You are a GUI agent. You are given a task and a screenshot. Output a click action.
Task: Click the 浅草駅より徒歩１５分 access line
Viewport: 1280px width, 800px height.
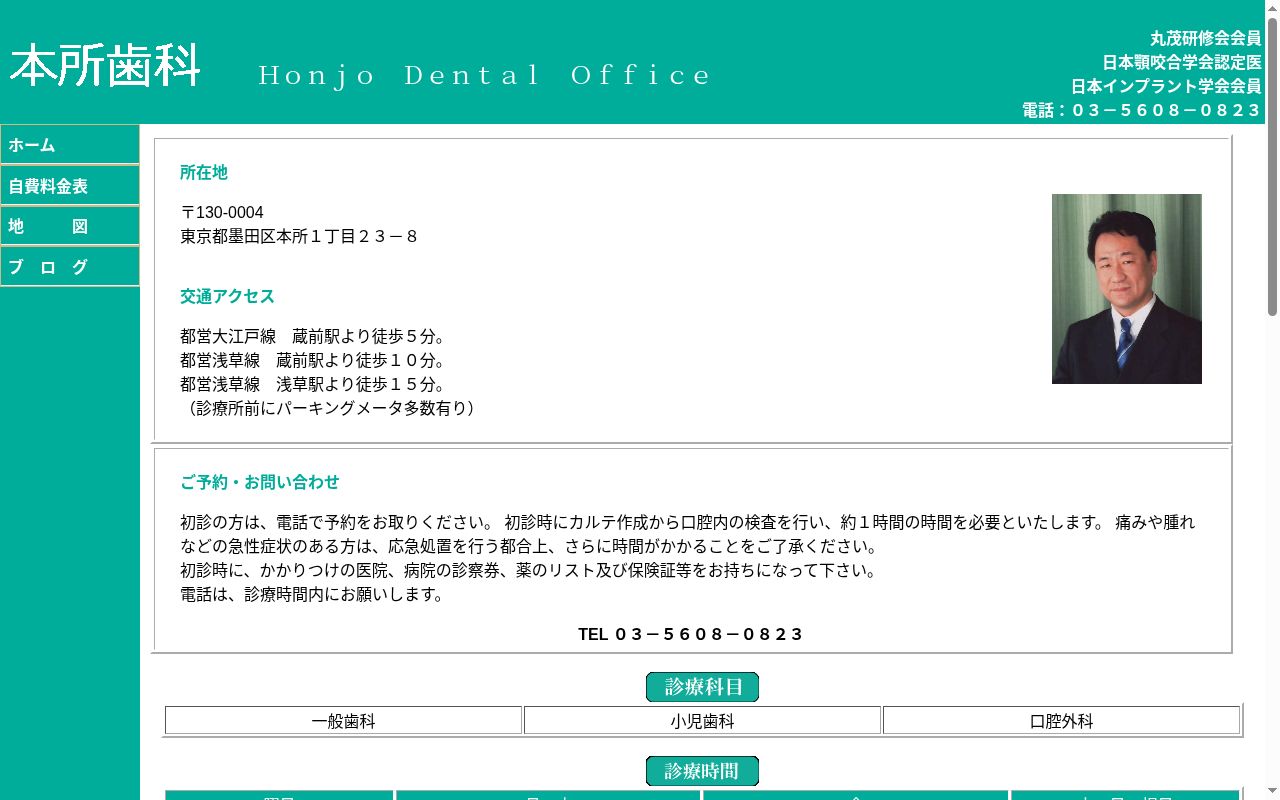coord(313,384)
